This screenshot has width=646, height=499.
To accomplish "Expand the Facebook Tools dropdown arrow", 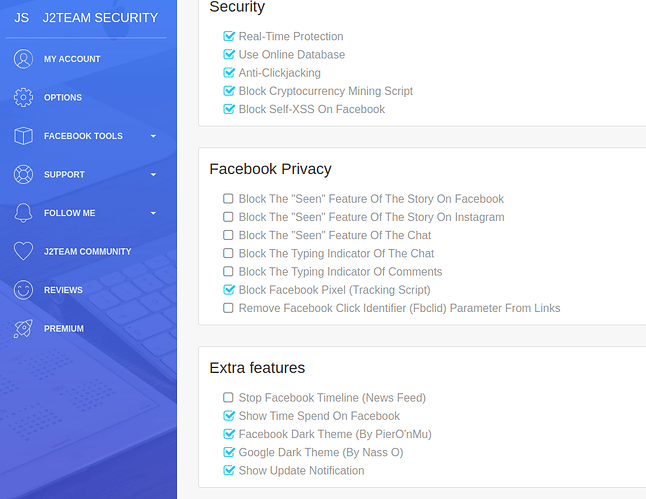I will 153,136.
